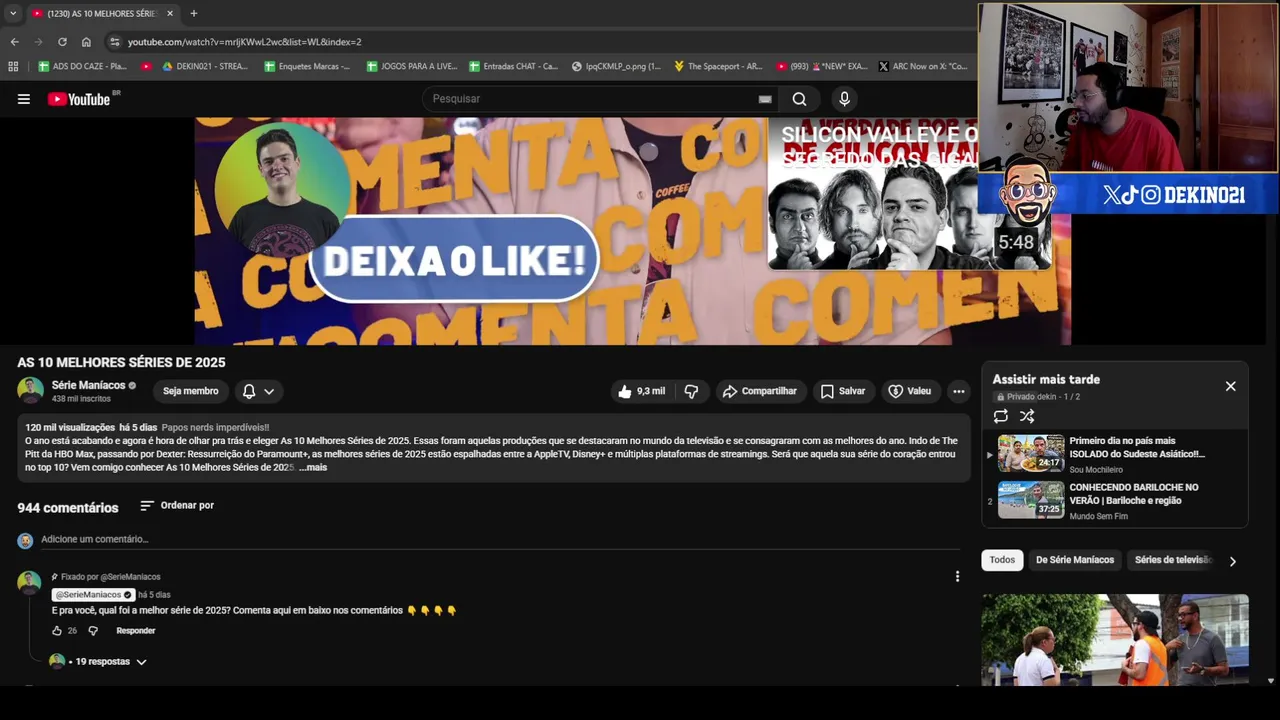Image resolution: width=1280 pixels, height=720 pixels.
Task: Toggle playlist shuffle in Assistir mais tarde
Action: tap(1027, 416)
